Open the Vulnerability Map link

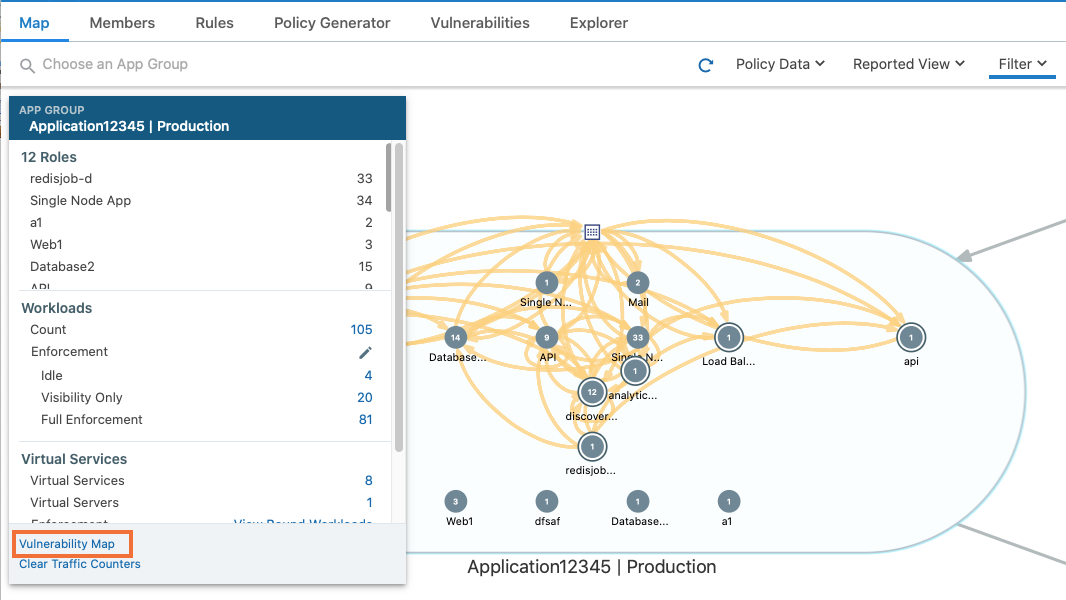tap(67, 544)
